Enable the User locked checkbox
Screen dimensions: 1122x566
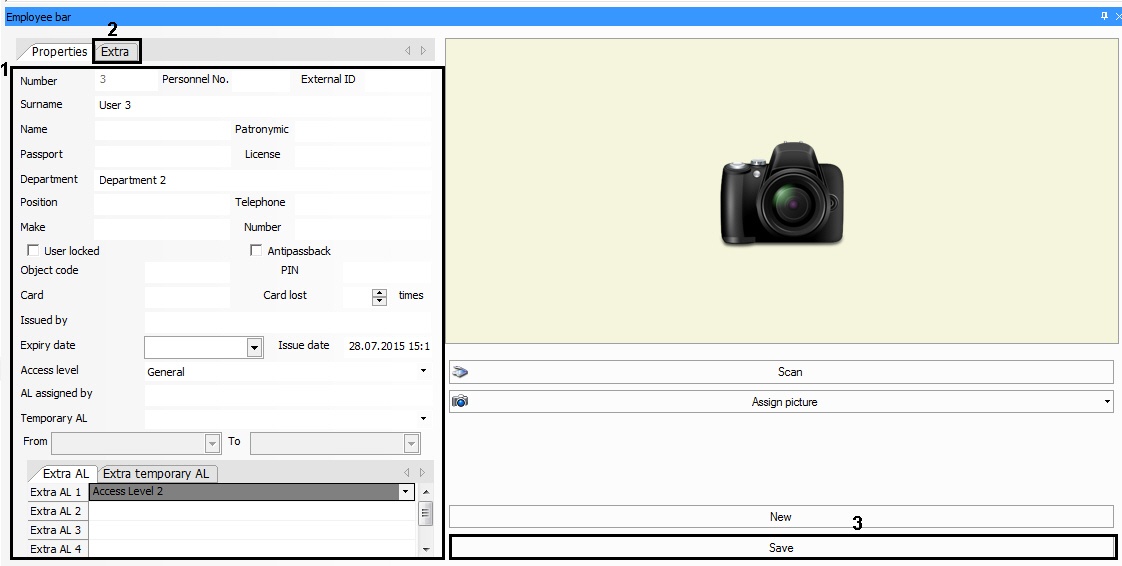coord(33,250)
